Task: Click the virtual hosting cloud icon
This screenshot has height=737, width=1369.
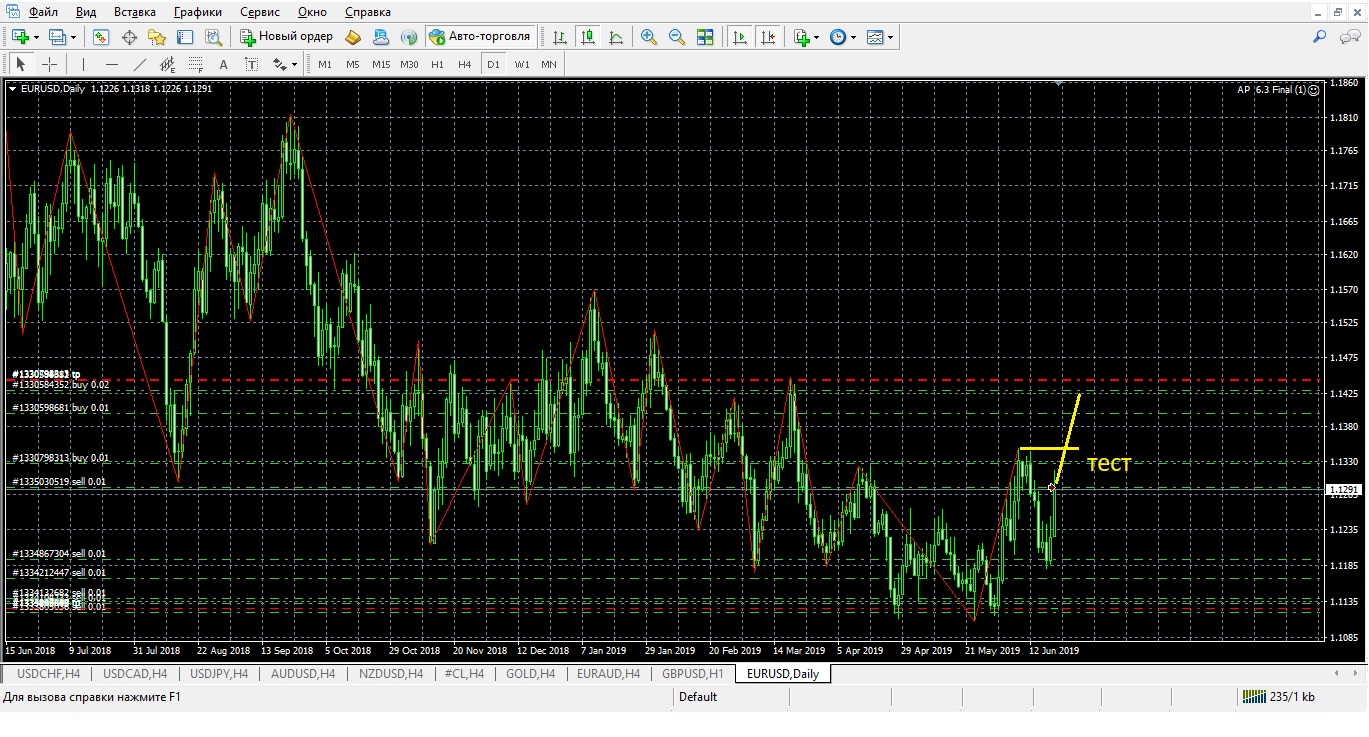Action: pos(381,37)
